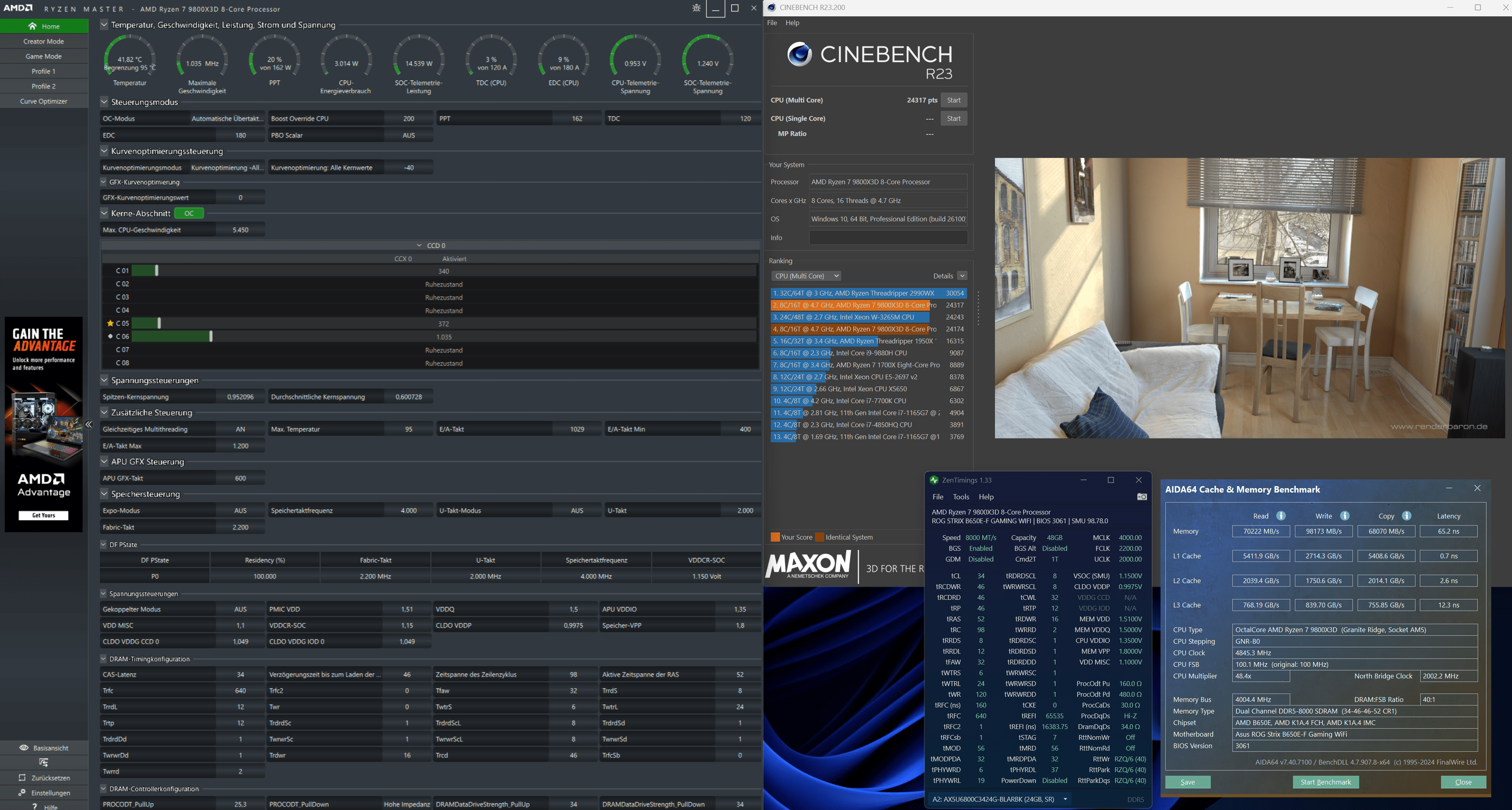Screen dimensions: 1512x810
Task: Open the CPU (Multi Core) ranking dropdown
Action: pos(806,276)
